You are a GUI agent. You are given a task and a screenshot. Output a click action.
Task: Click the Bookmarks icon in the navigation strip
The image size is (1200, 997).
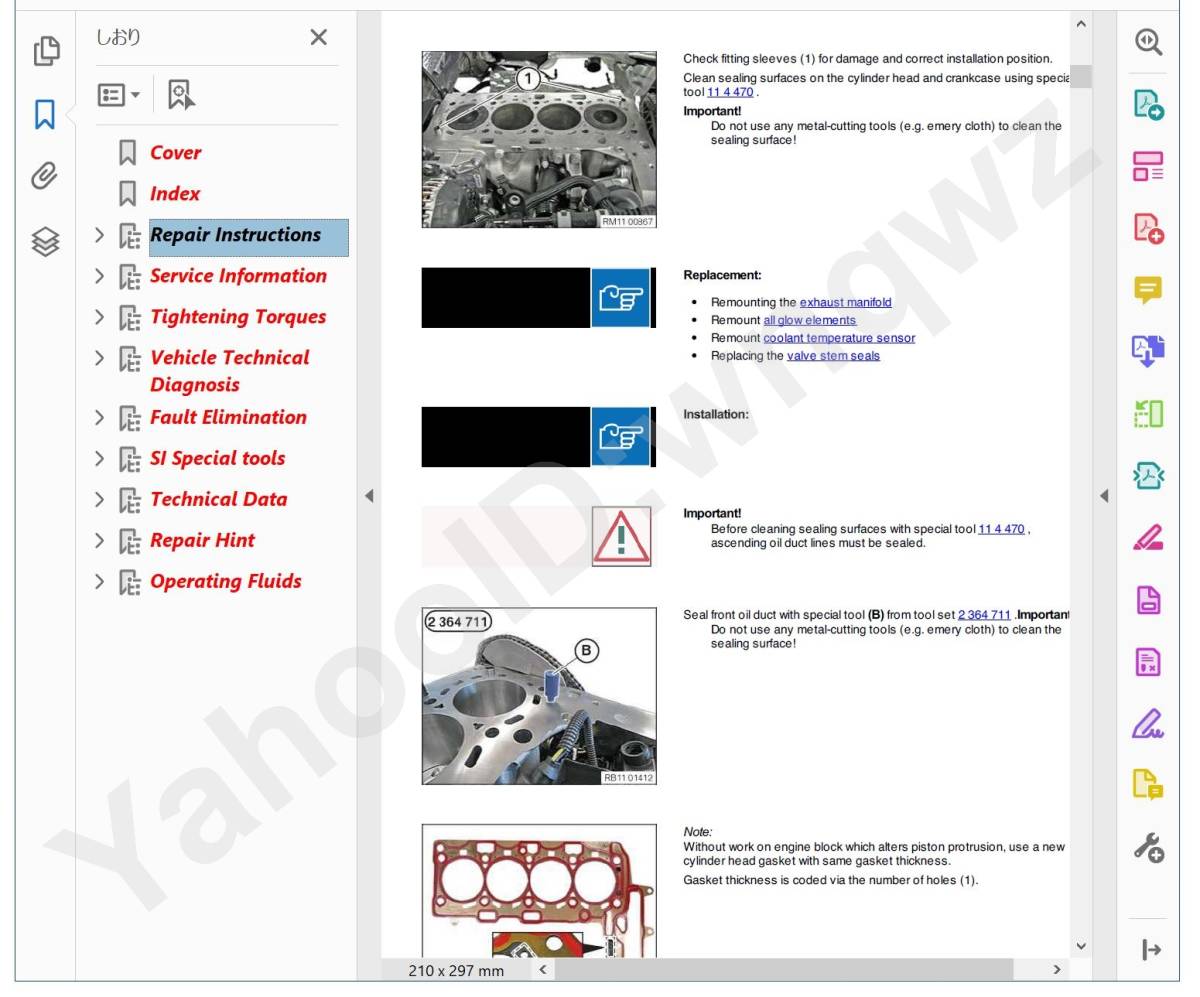click(45, 114)
